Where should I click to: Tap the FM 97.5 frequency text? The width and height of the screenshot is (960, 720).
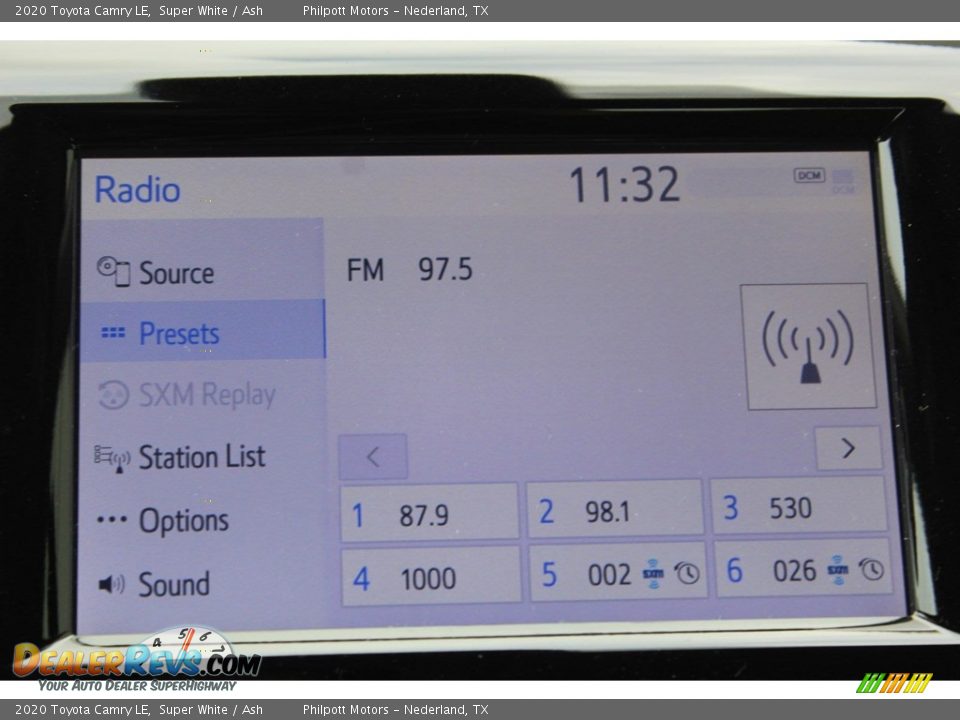pos(410,269)
